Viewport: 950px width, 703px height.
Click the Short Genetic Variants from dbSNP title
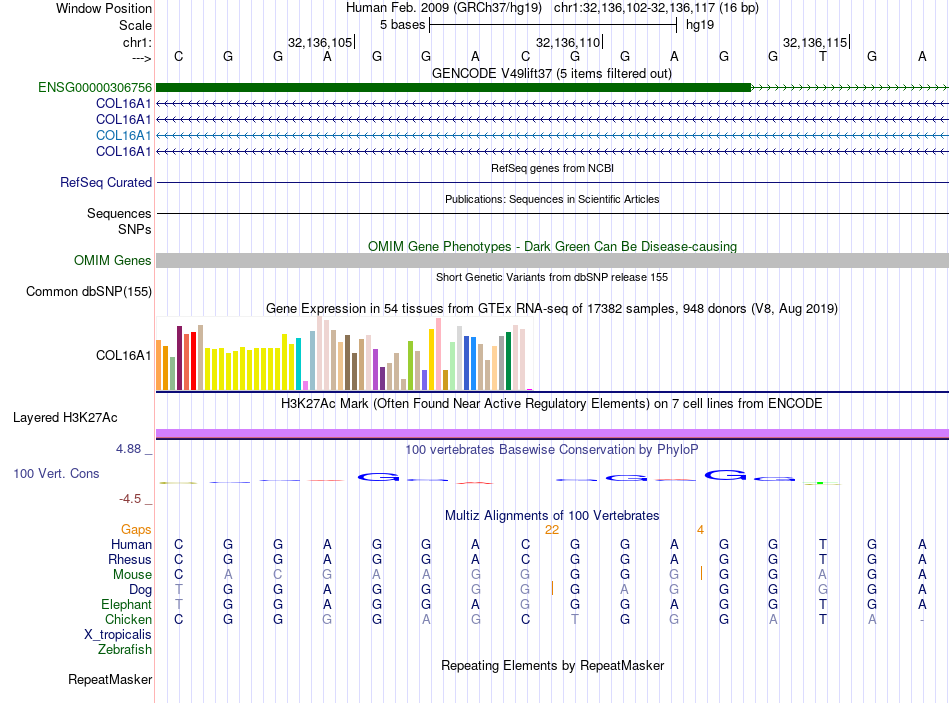[x=552, y=278]
